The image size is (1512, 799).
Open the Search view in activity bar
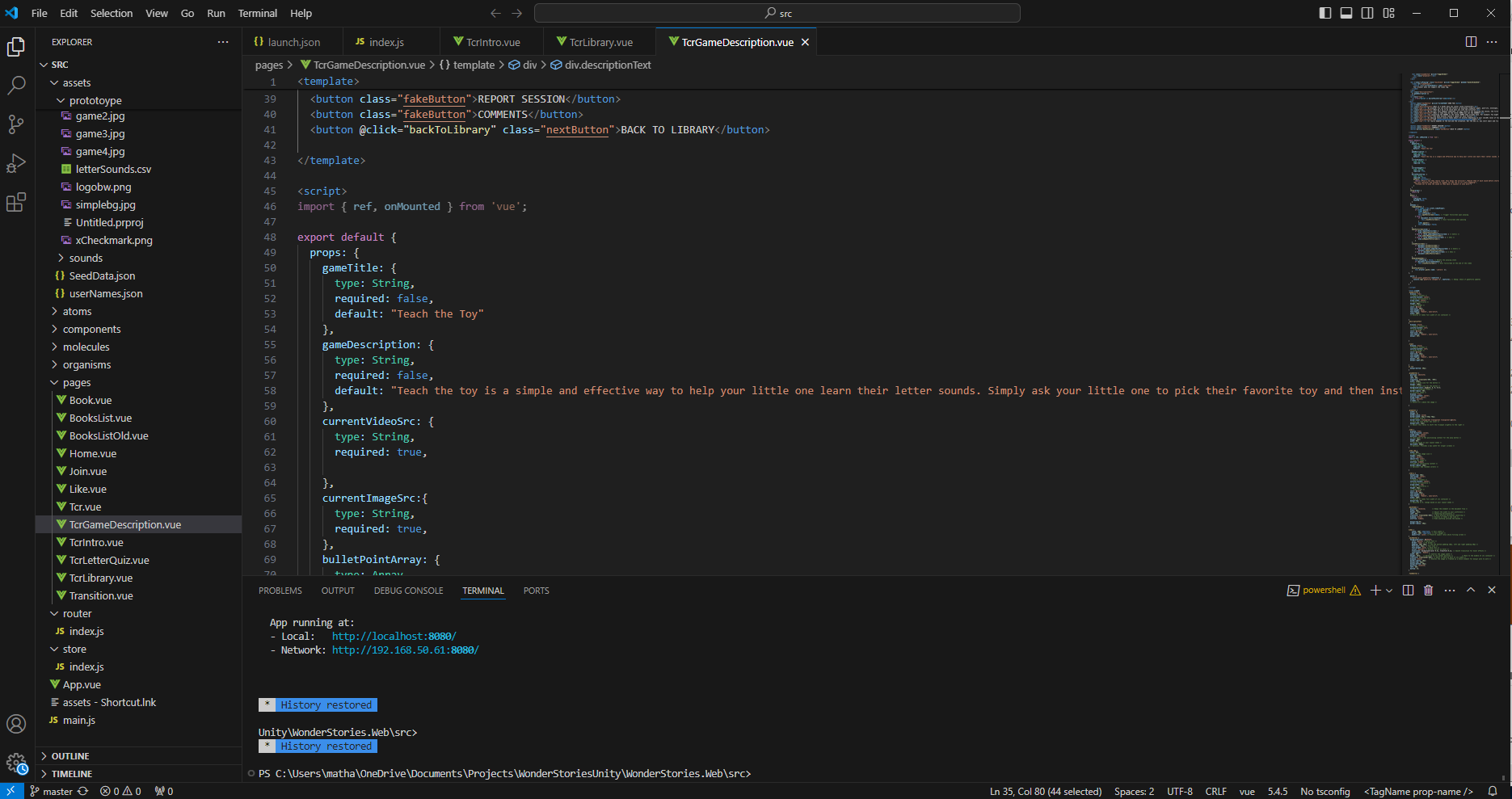click(x=16, y=86)
